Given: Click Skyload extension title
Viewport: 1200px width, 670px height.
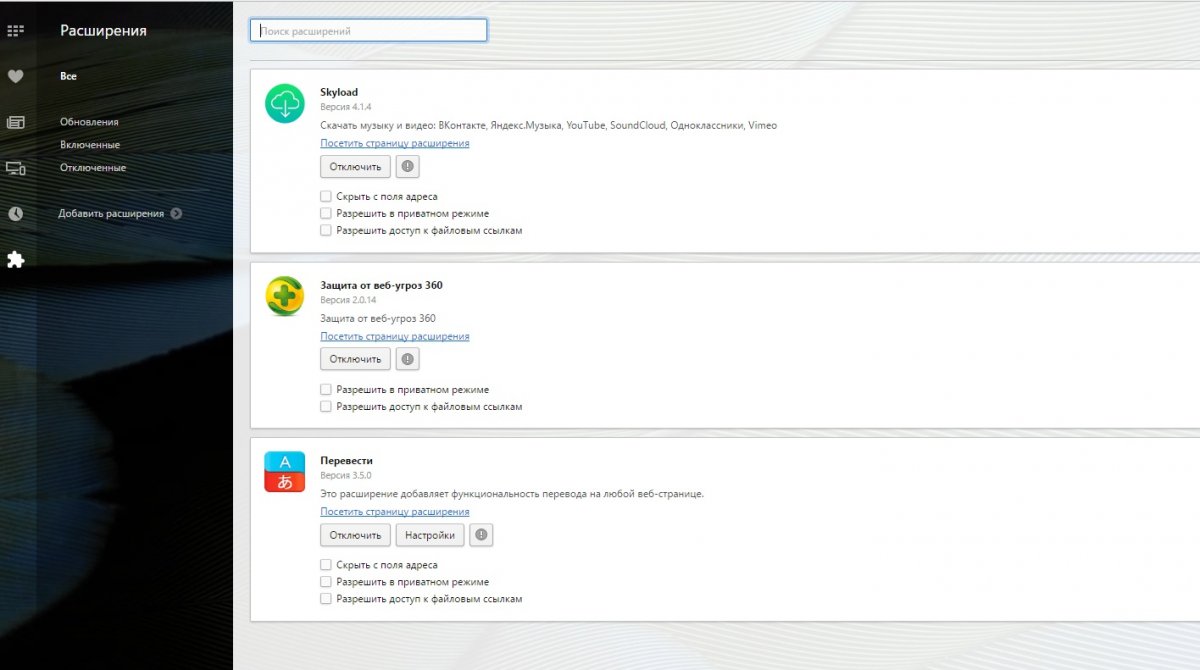Looking at the screenshot, I should pos(339,92).
